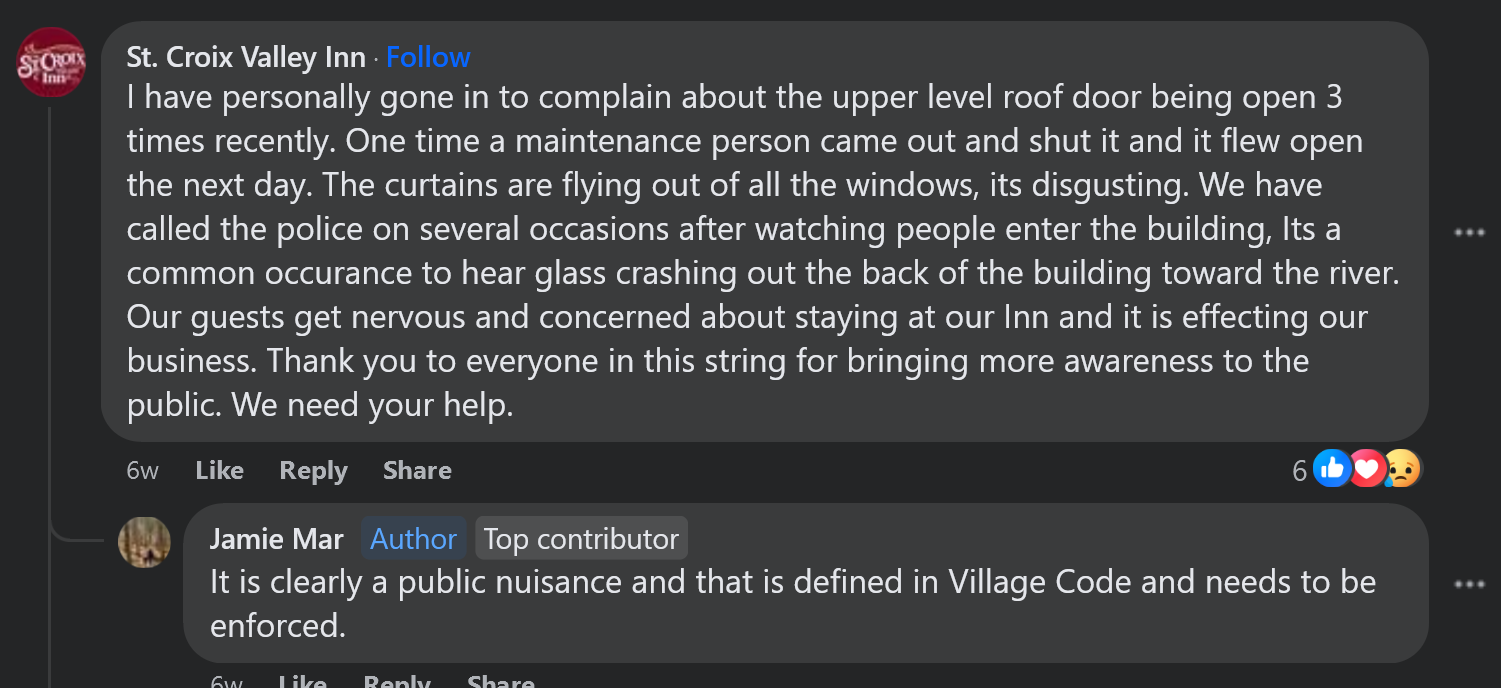The height and width of the screenshot is (688, 1501).
Task: Reply to the St. Croix Valley Inn comment
Action: pyautogui.click(x=313, y=470)
